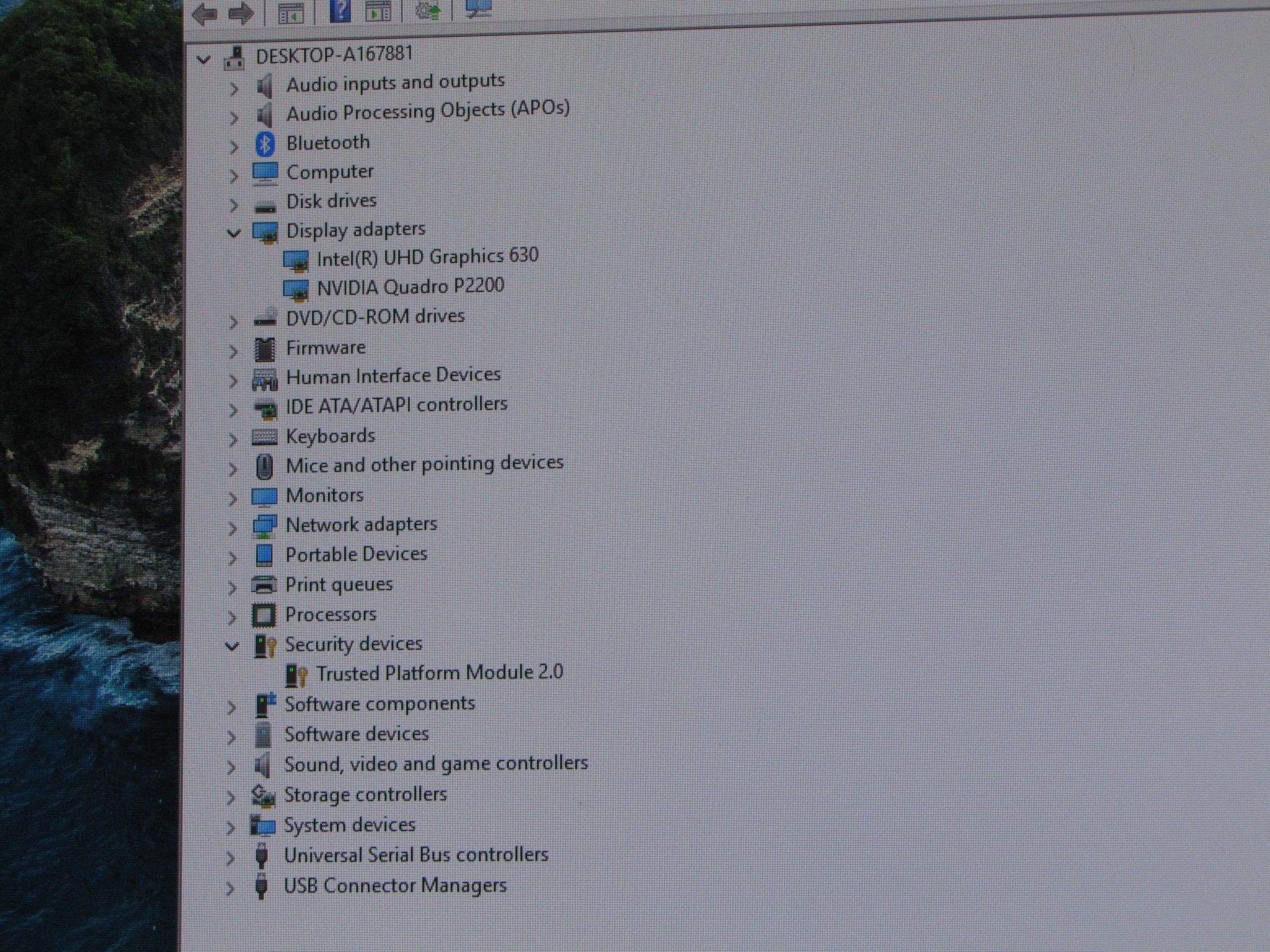The height and width of the screenshot is (952, 1270).
Task: Click the Universal Serial Bus controllers icon
Action: click(262, 855)
